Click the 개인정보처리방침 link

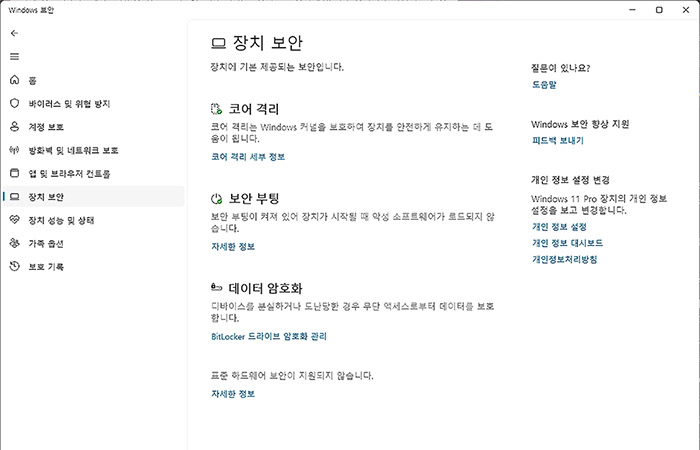coord(565,259)
